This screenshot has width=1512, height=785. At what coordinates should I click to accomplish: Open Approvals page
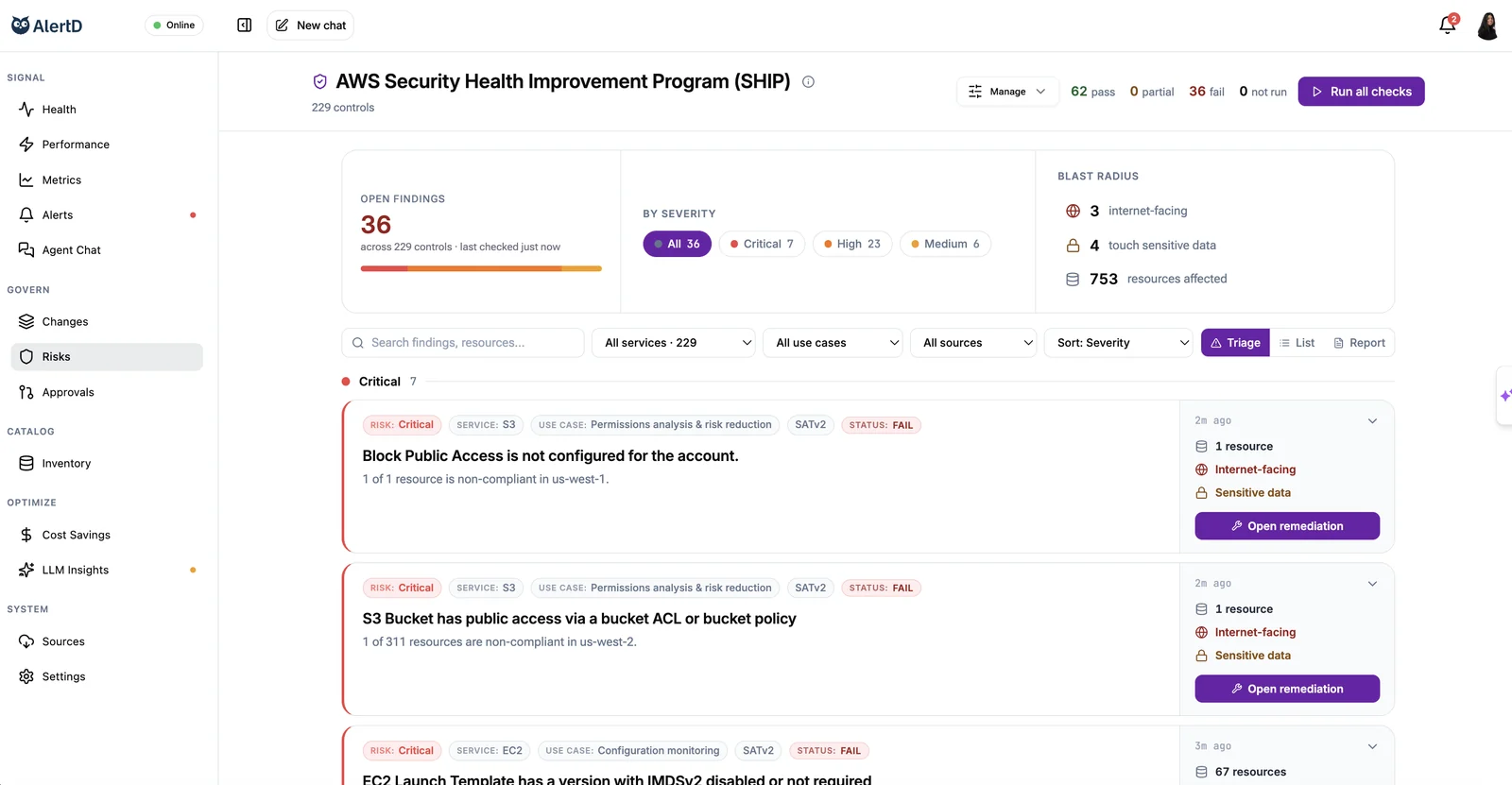pos(107,392)
